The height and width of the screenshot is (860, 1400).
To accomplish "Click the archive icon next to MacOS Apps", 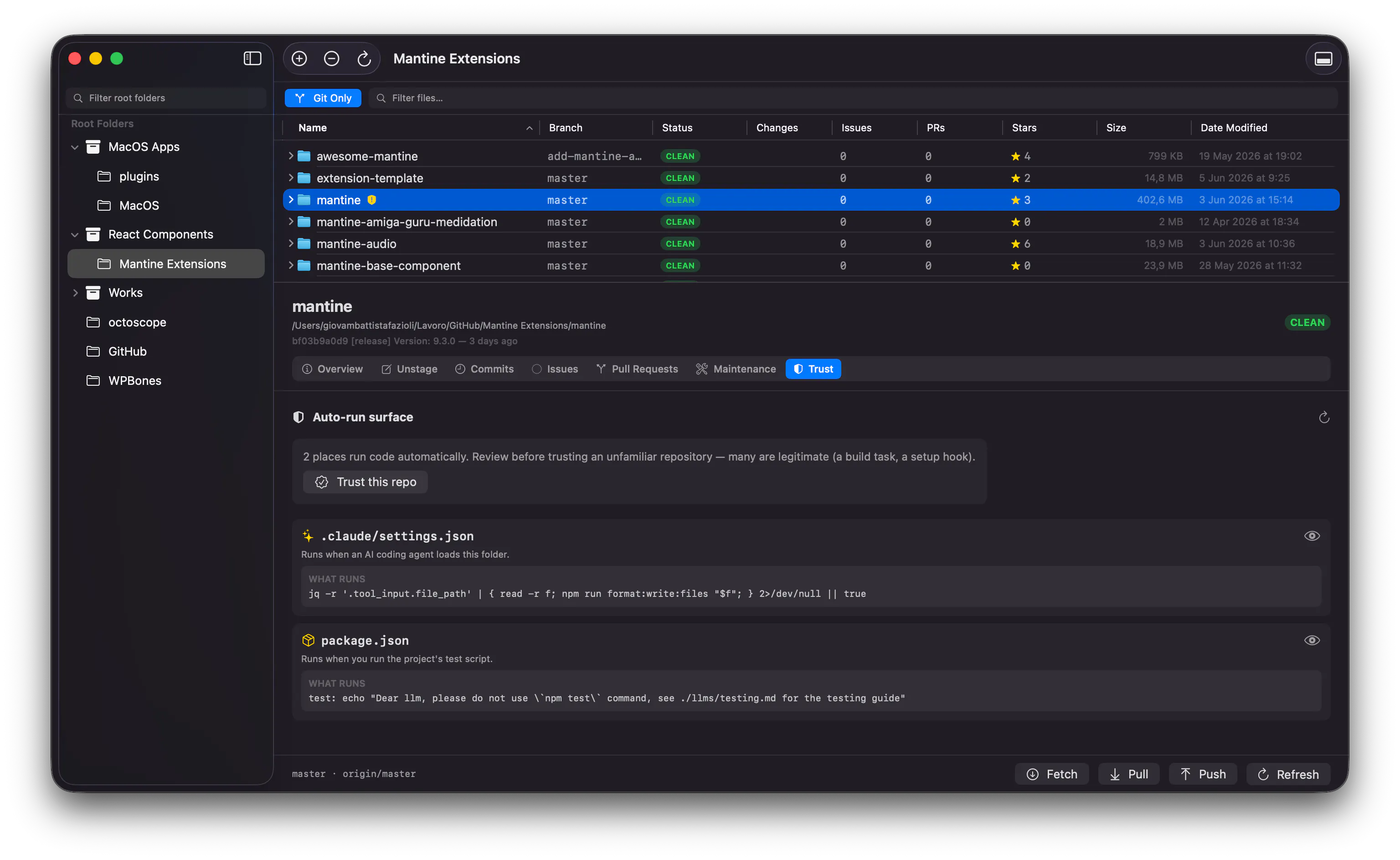I will pyautogui.click(x=93, y=147).
